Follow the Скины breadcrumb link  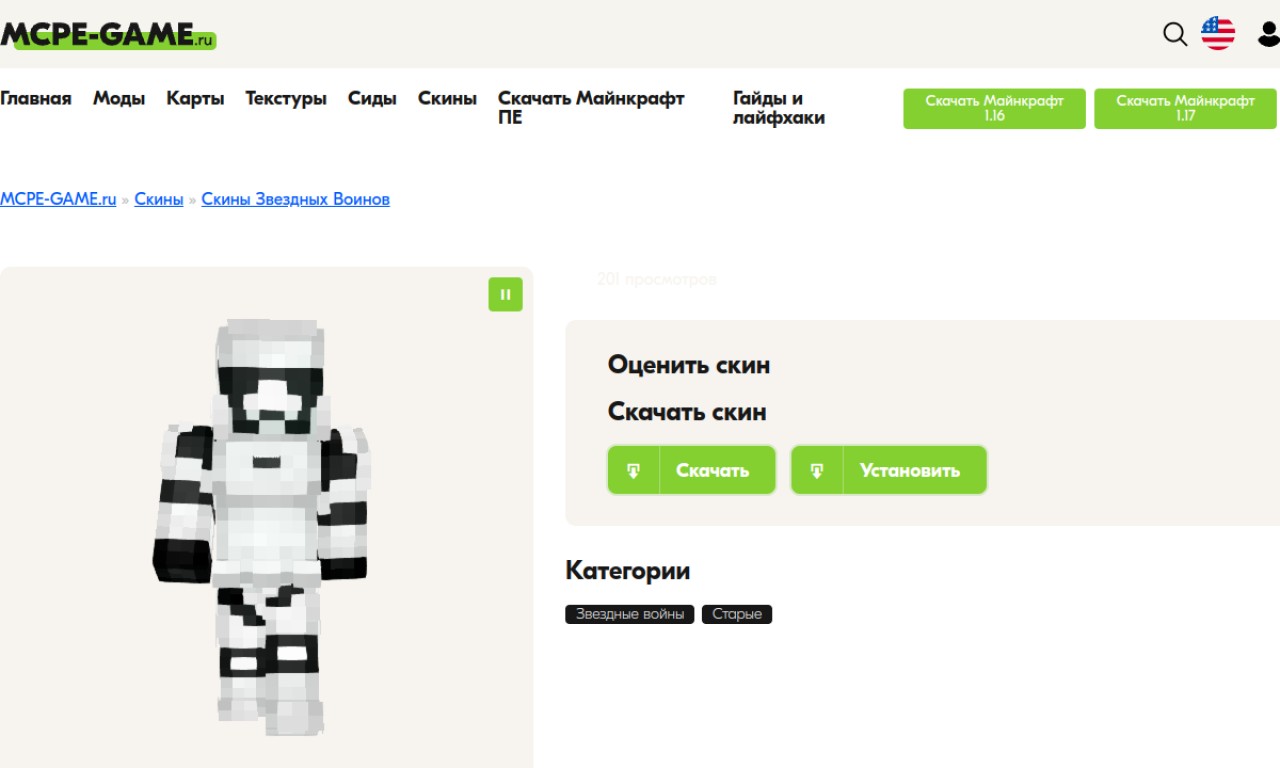(x=159, y=199)
